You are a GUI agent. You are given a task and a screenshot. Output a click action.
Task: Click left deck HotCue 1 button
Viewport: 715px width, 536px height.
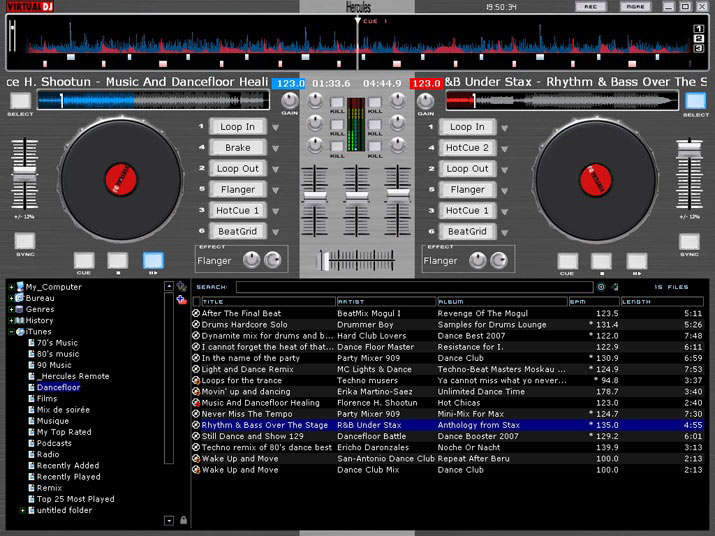(238, 211)
